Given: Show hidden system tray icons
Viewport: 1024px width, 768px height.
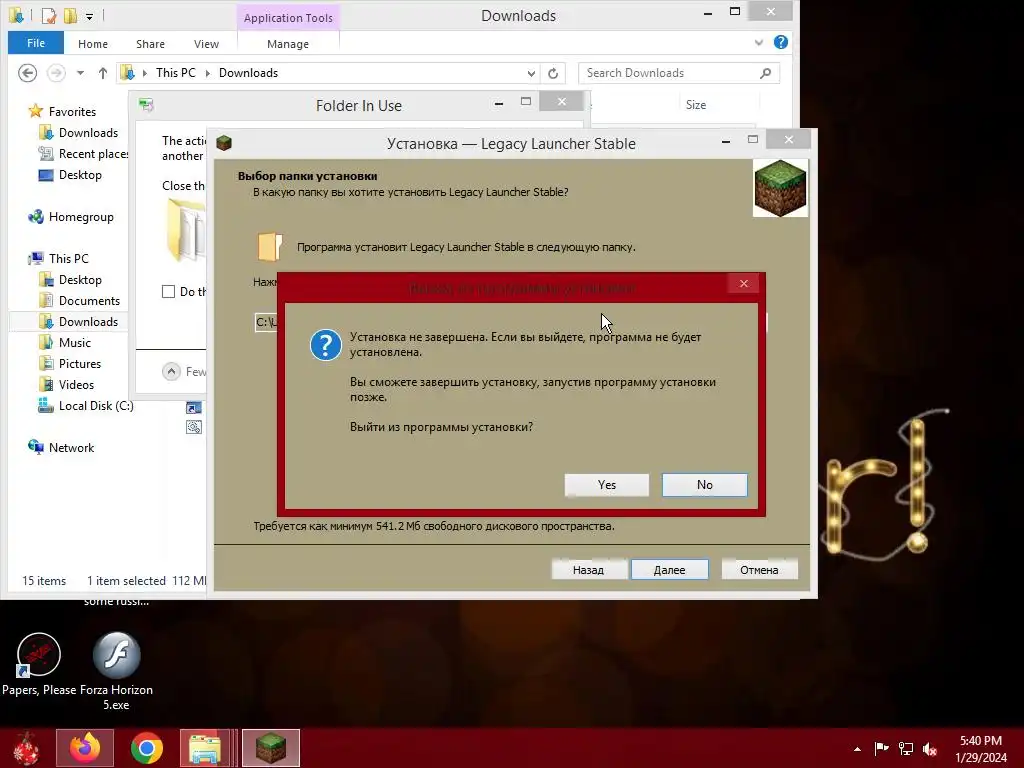Looking at the screenshot, I should tap(857, 748).
